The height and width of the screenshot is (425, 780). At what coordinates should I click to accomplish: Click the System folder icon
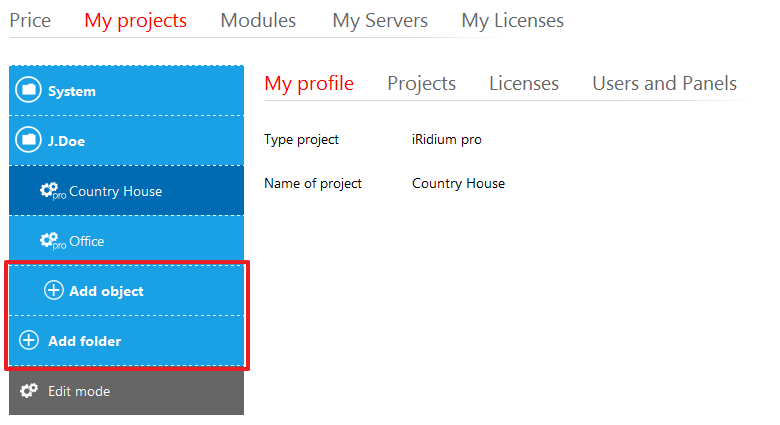29,91
